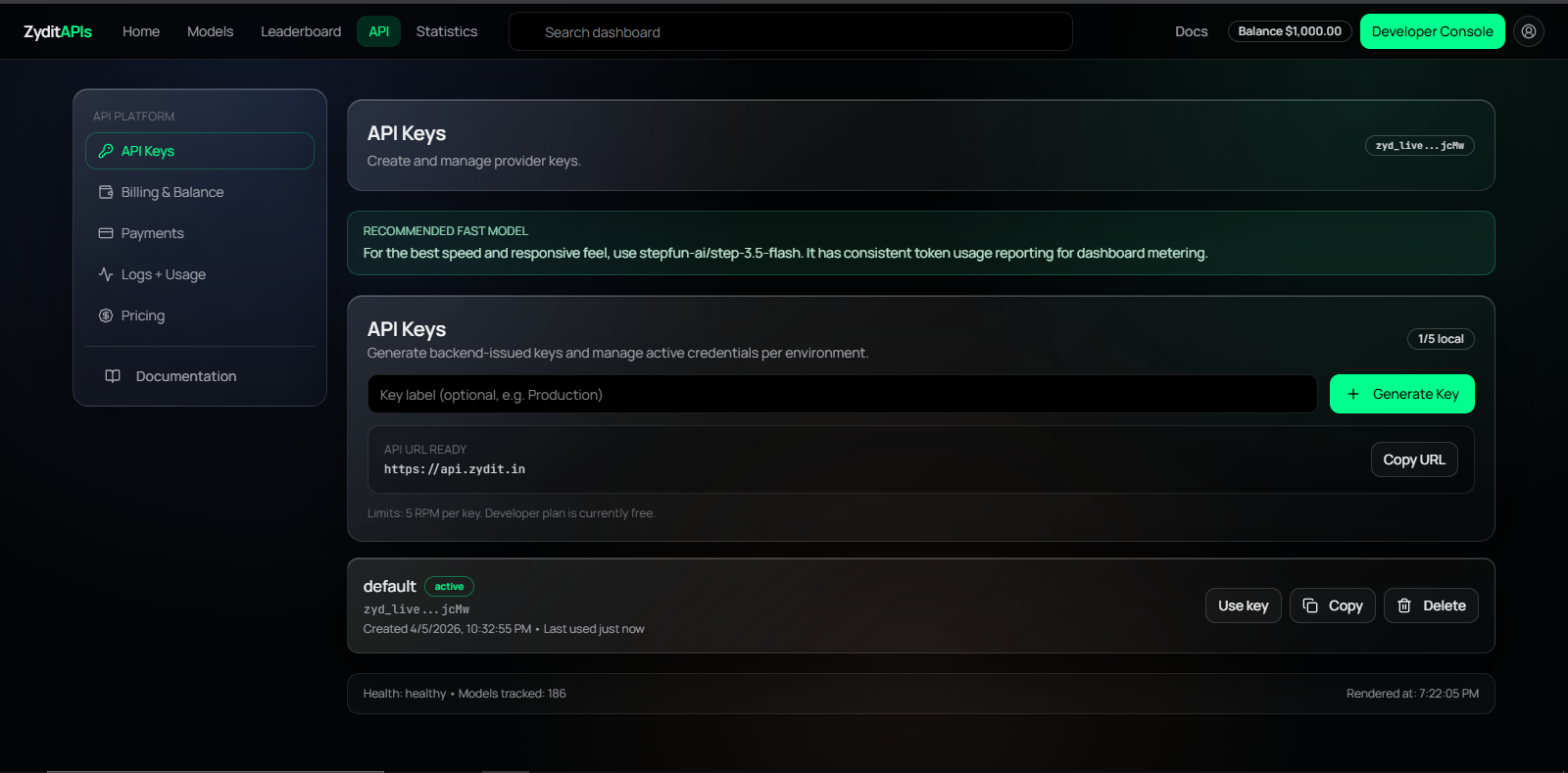Click the default key name
This screenshot has width=1568, height=773.
(390, 586)
